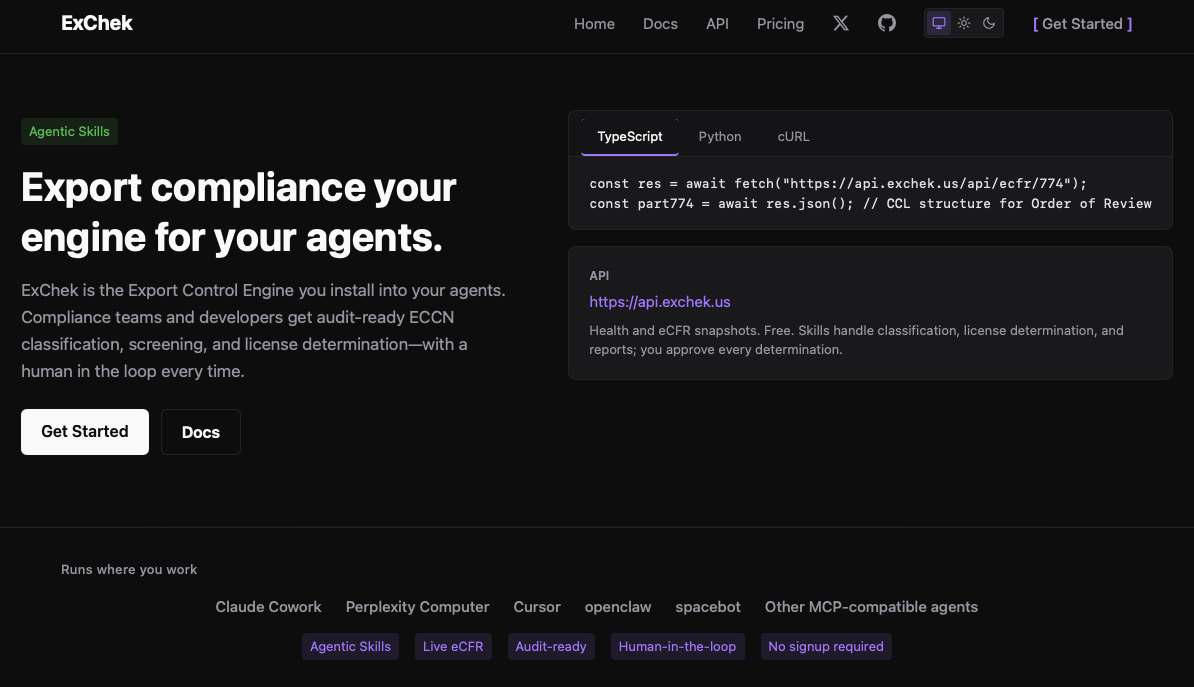
Task: Select the system theme monitor icon
Action: pos(939,23)
